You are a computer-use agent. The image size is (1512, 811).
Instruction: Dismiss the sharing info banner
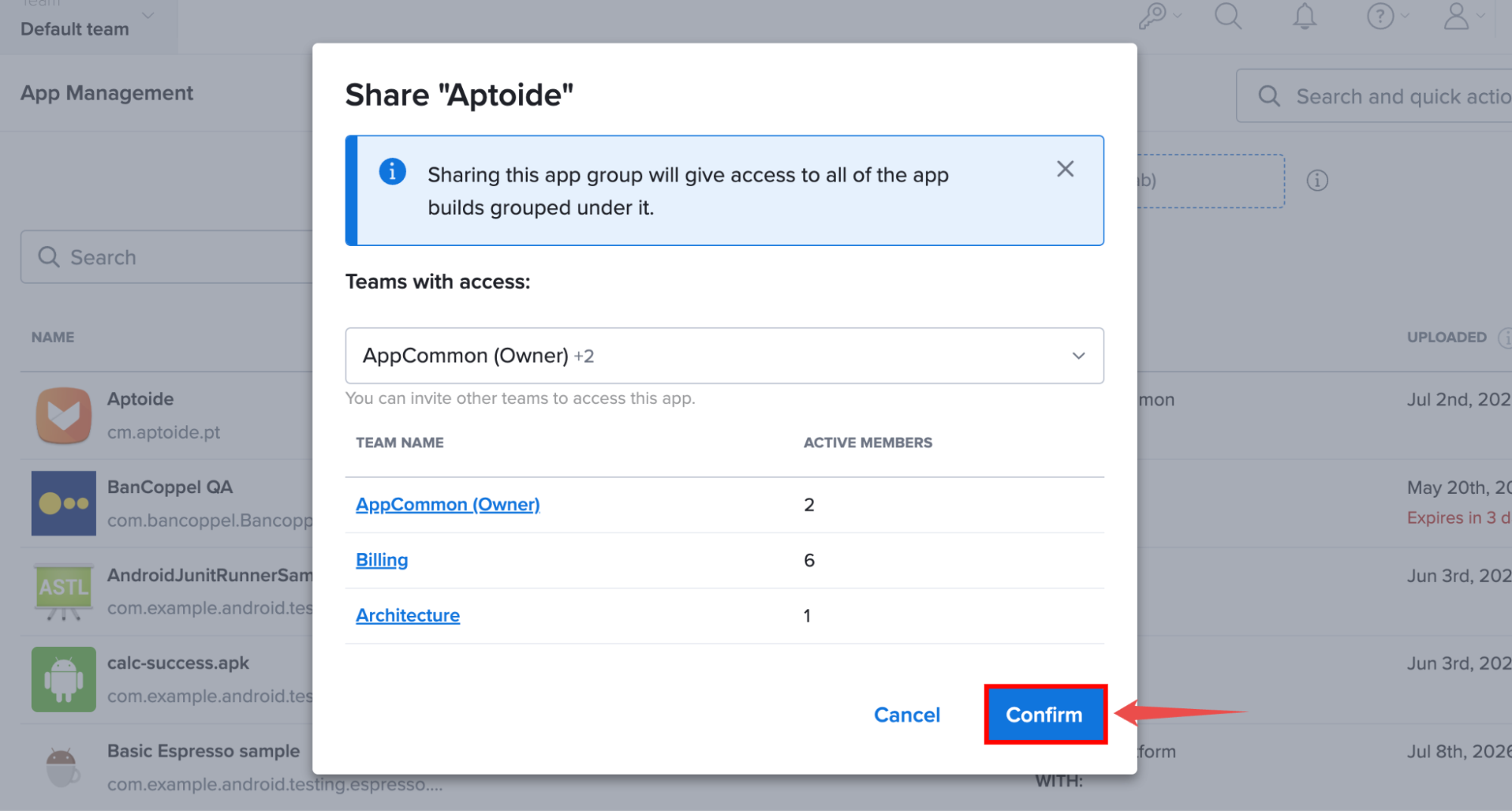coord(1065,169)
